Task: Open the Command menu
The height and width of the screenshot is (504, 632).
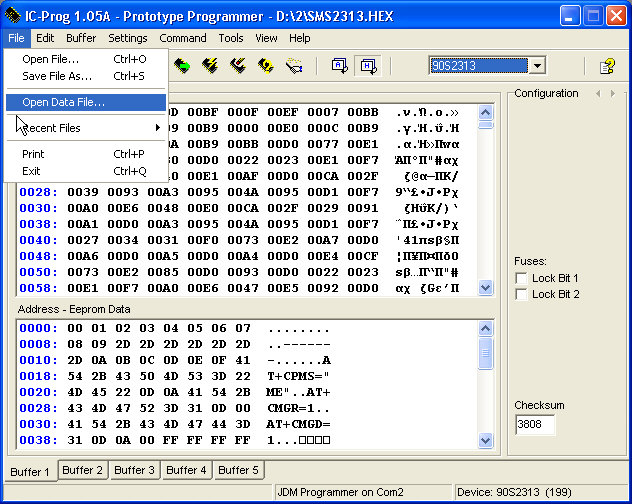Action: [183, 38]
